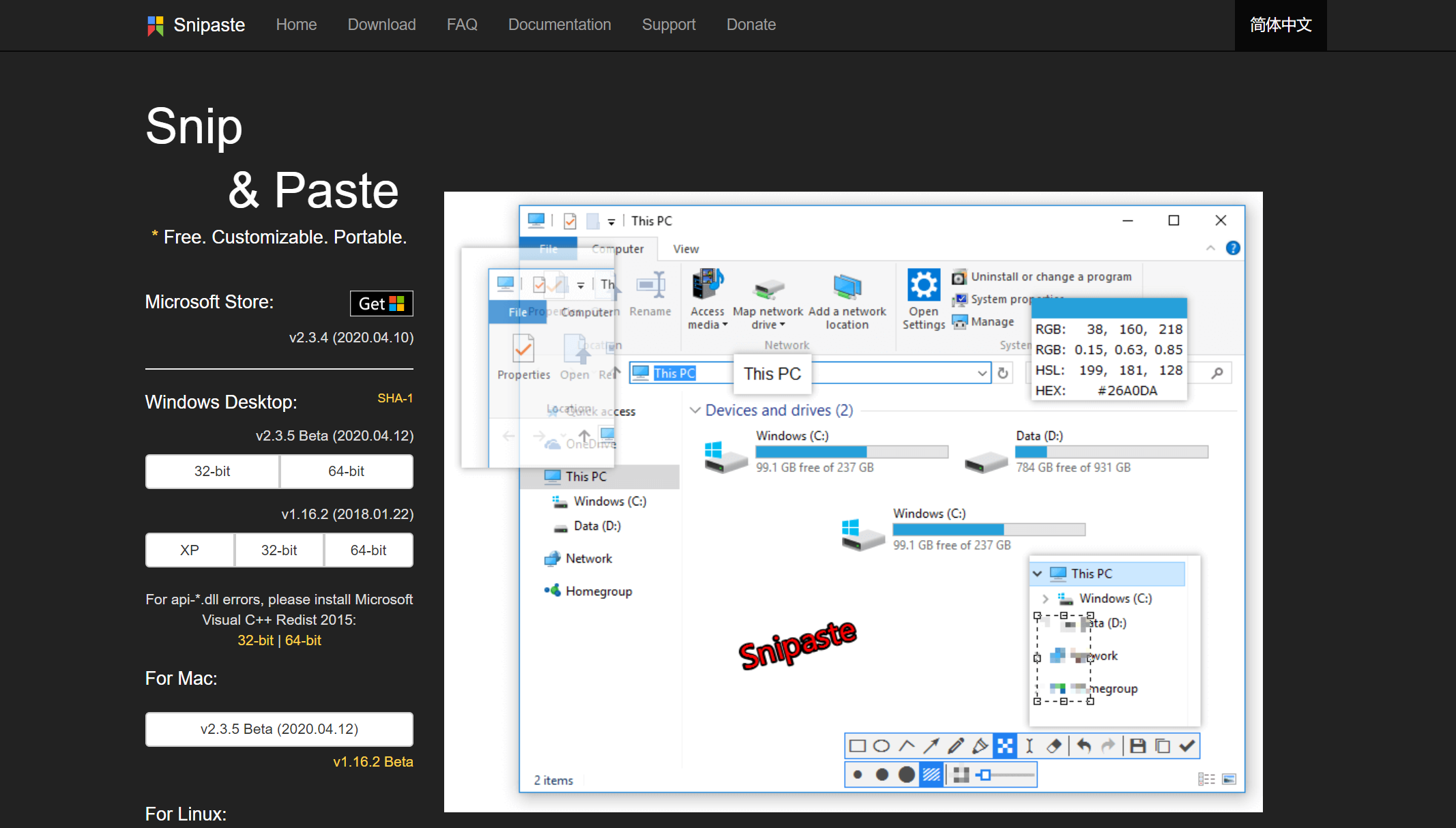Download the XP build of v1.16.2
Screen dimensions: 1456x828
pos(190,550)
